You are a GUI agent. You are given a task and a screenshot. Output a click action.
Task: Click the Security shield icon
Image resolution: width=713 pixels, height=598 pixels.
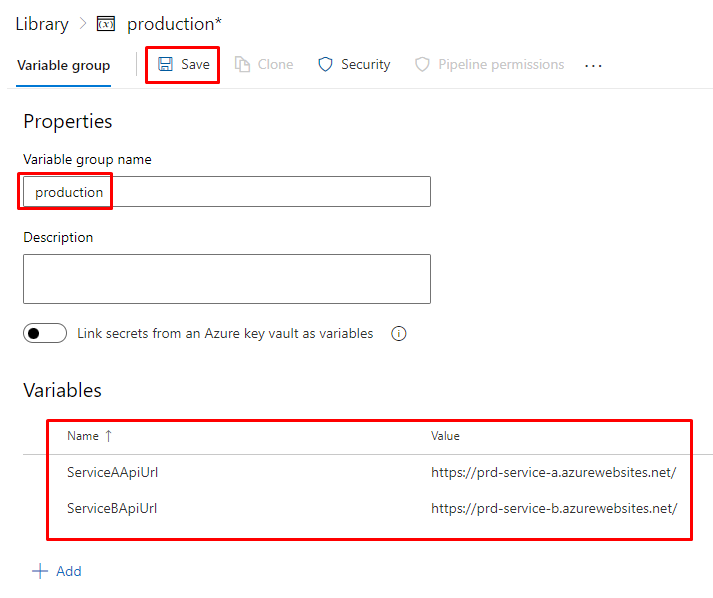tap(325, 65)
